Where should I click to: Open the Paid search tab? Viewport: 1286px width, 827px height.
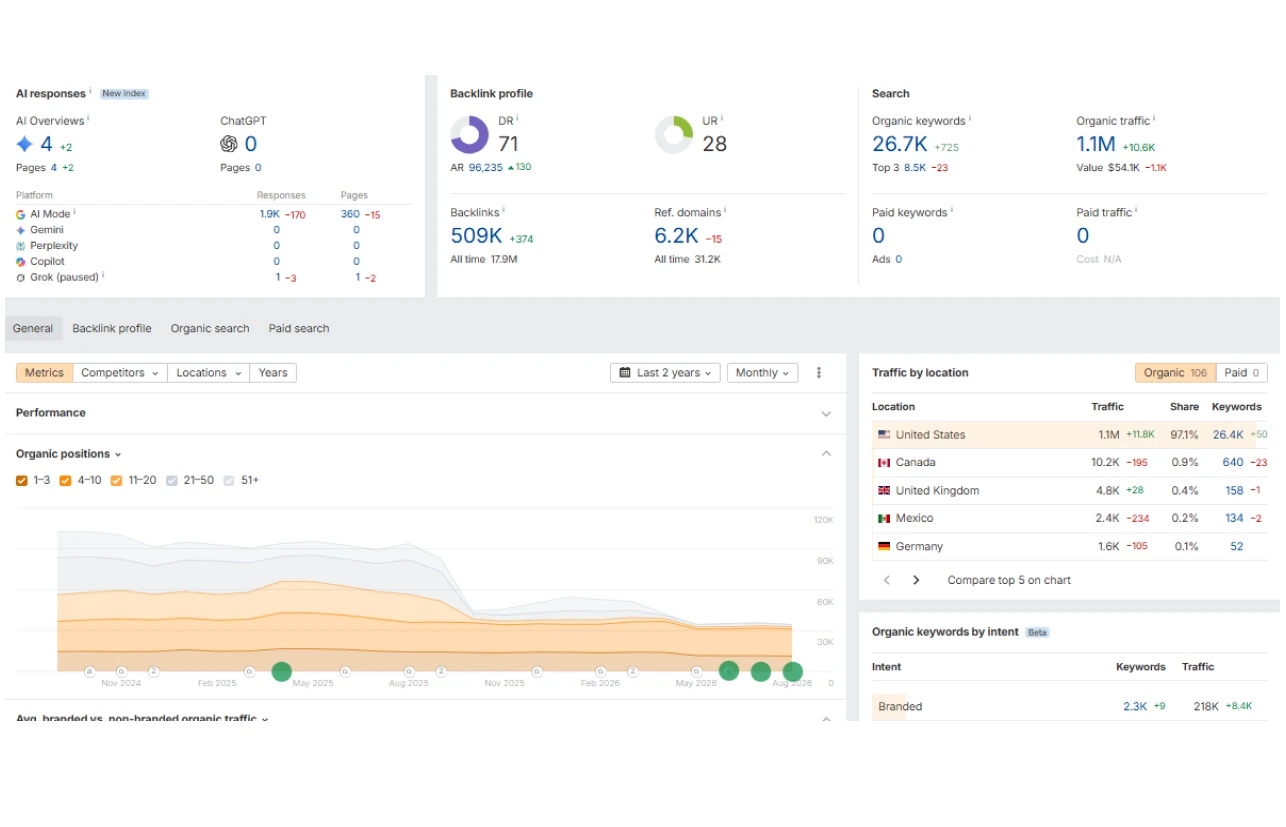pos(299,329)
